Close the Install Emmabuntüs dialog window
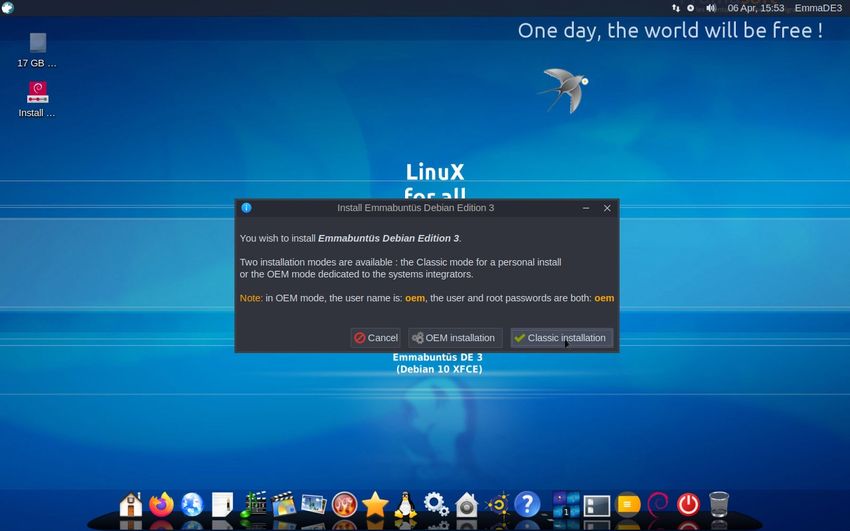This screenshot has width=850, height=531. 607,208
